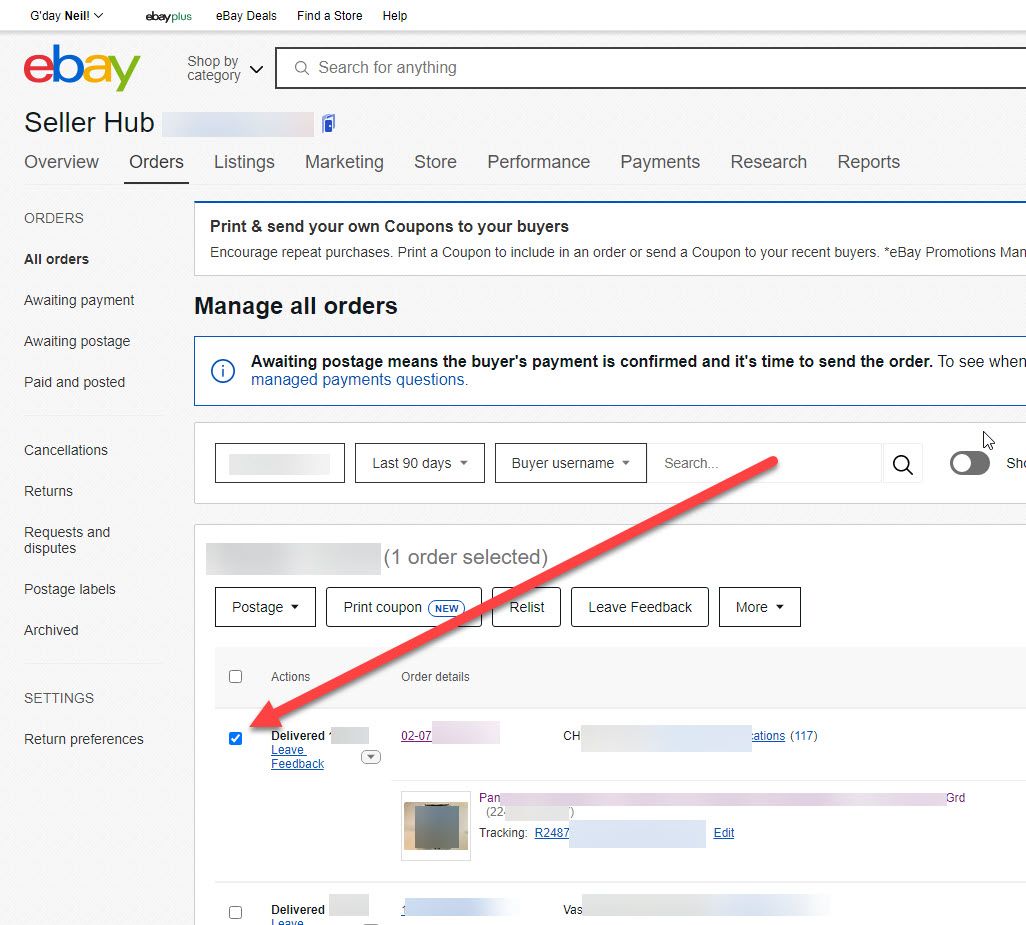The width and height of the screenshot is (1026, 925).
Task: Open the blurred status filter dropdown
Action: [x=279, y=463]
